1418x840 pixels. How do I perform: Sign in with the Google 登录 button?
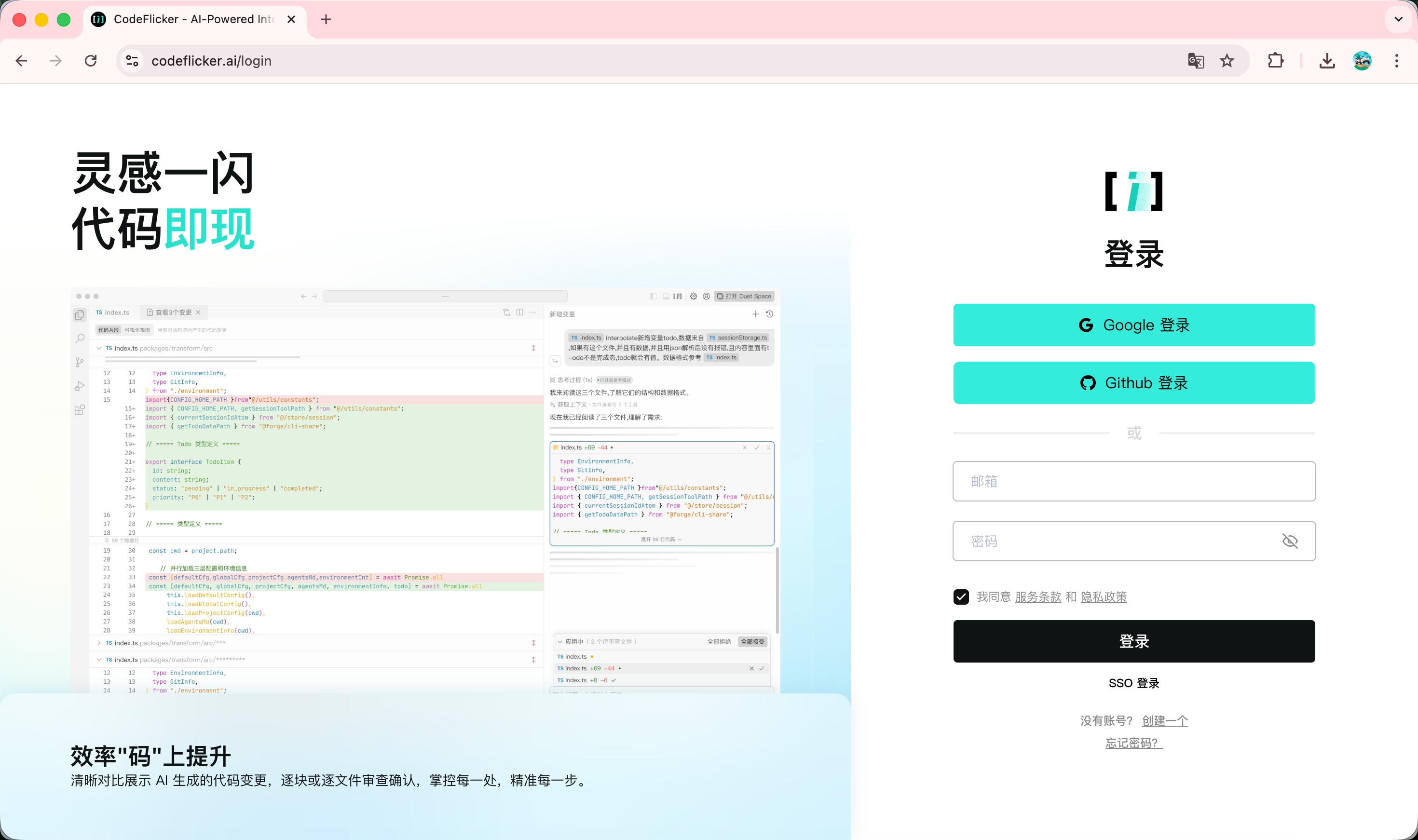click(x=1134, y=325)
